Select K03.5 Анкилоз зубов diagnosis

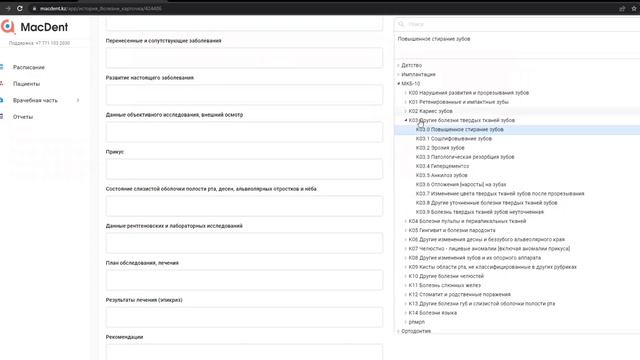(x=442, y=175)
